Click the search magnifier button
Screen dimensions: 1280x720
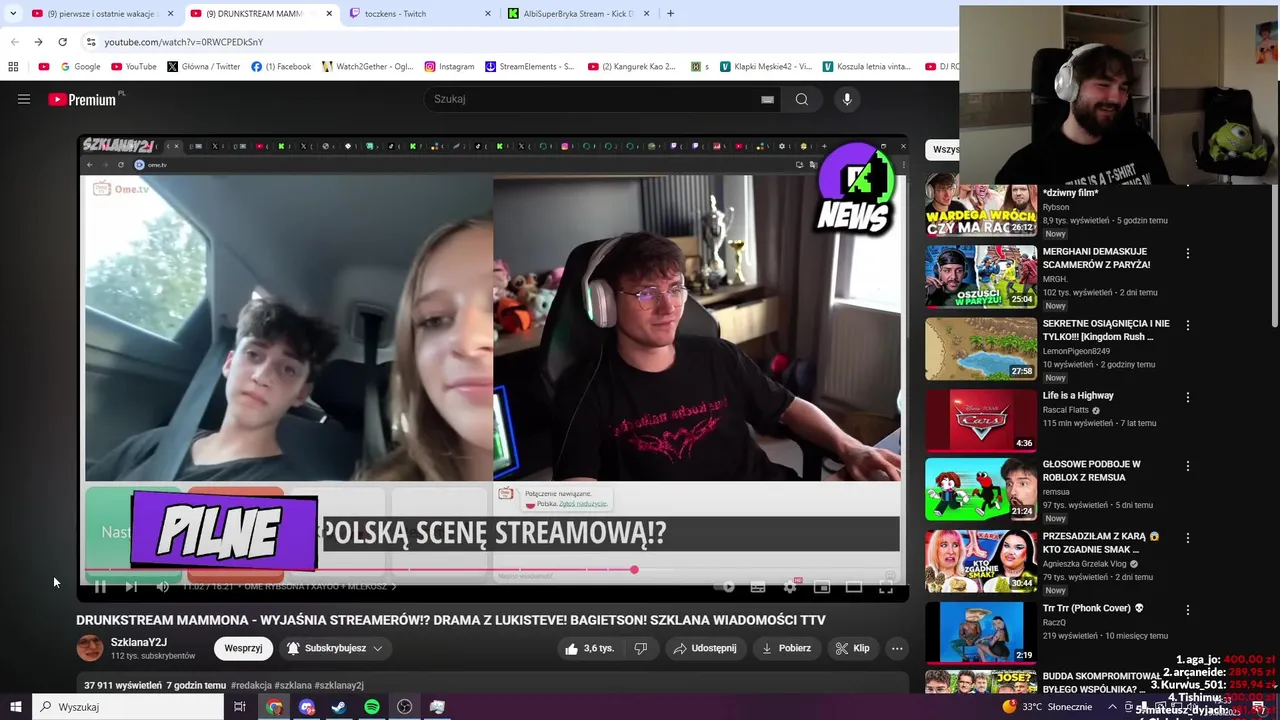click(801, 99)
